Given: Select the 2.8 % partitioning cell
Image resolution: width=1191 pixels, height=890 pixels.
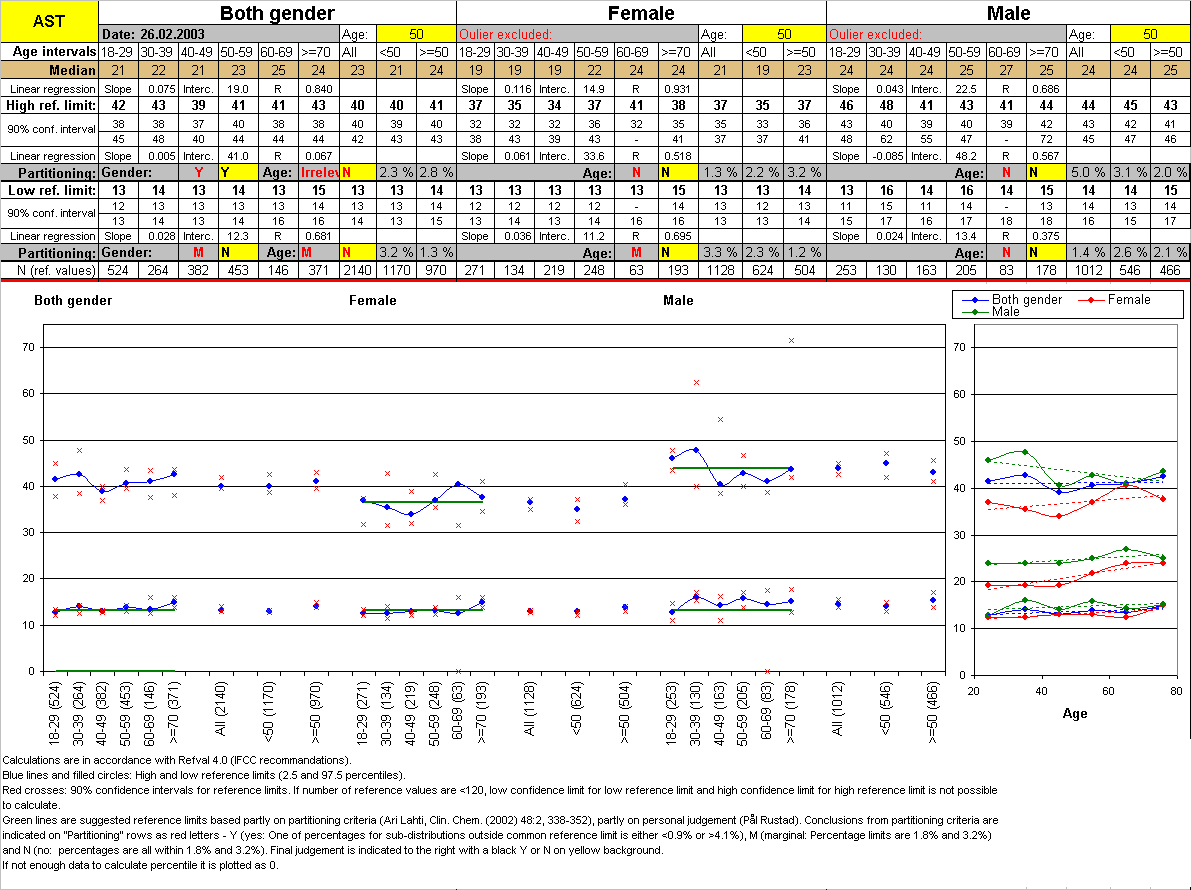Looking at the screenshot, I should (x=436, y=172).
